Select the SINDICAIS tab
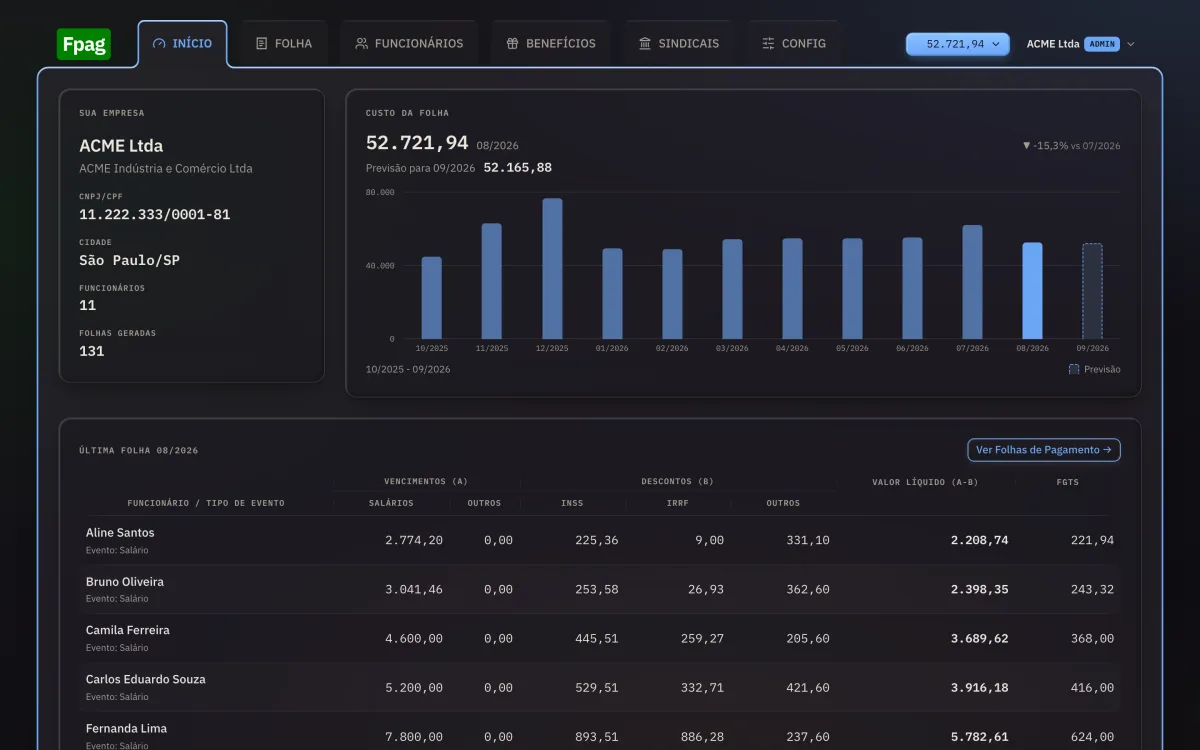 tap(679, 44)
